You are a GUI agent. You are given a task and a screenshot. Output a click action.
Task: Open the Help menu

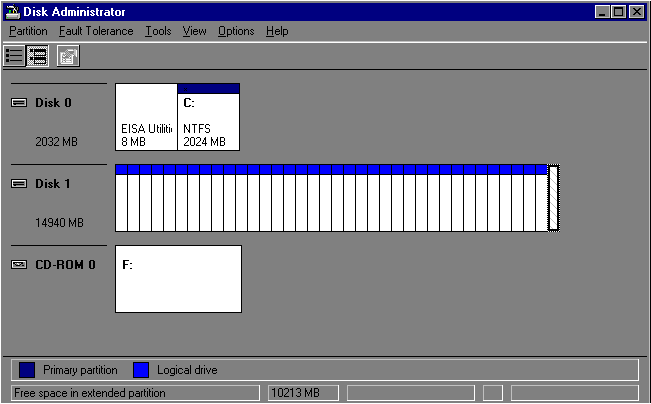tap(277, 31)
